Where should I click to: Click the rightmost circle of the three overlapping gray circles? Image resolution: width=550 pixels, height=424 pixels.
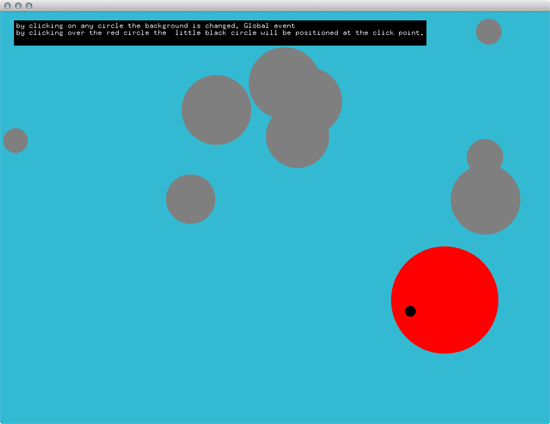click(308, 102)
